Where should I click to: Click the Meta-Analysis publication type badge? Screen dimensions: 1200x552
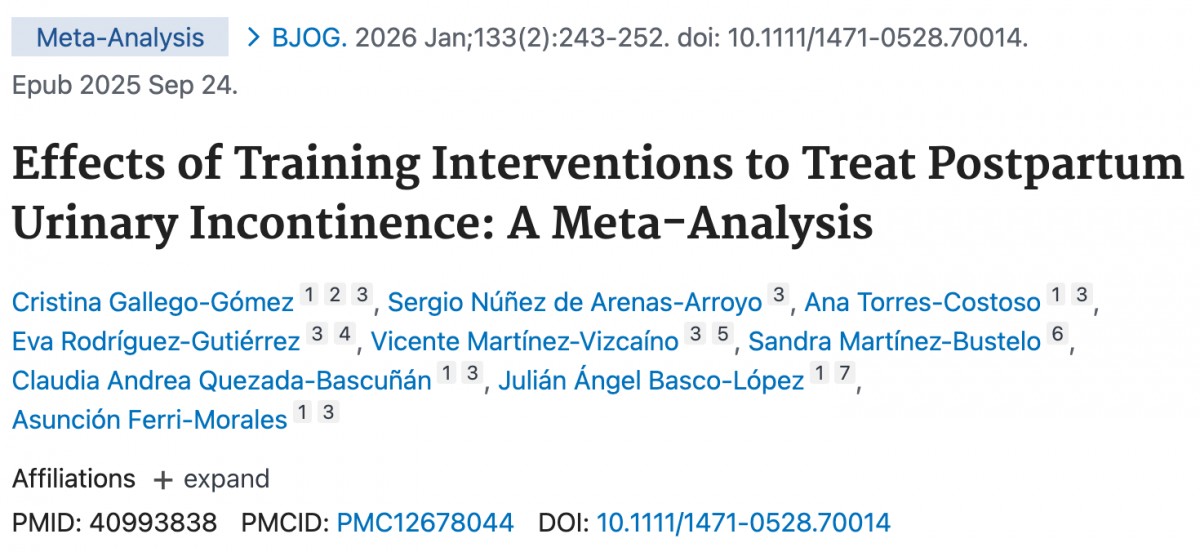tap(120, 39)
